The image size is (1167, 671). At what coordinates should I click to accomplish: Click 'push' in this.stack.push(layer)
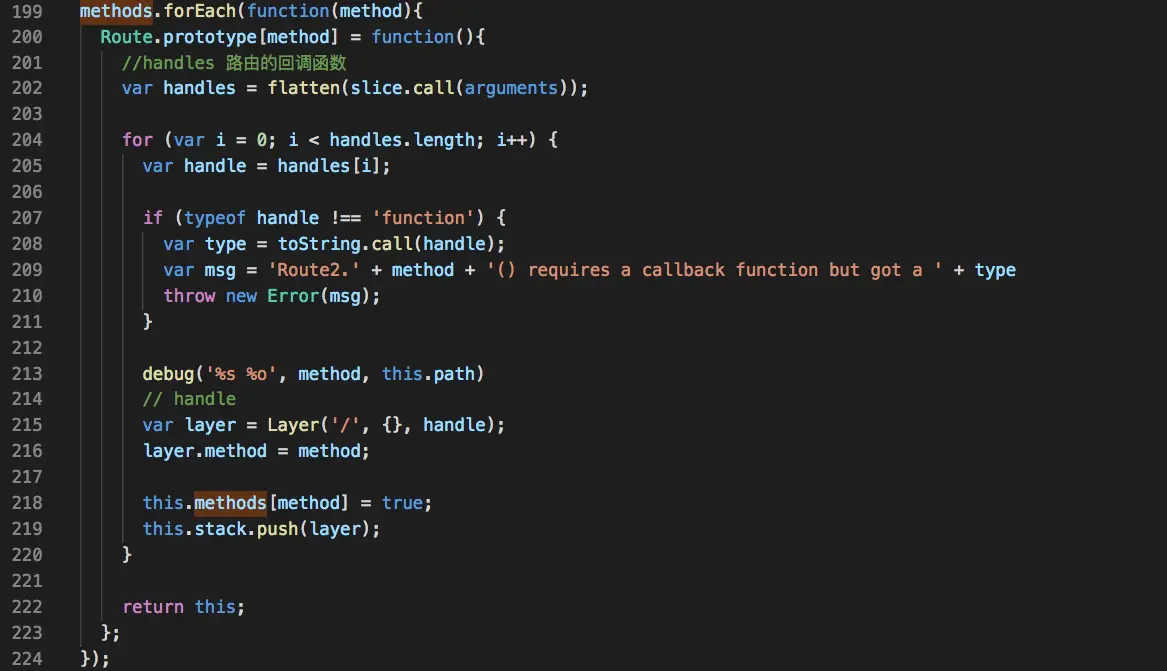278,529
